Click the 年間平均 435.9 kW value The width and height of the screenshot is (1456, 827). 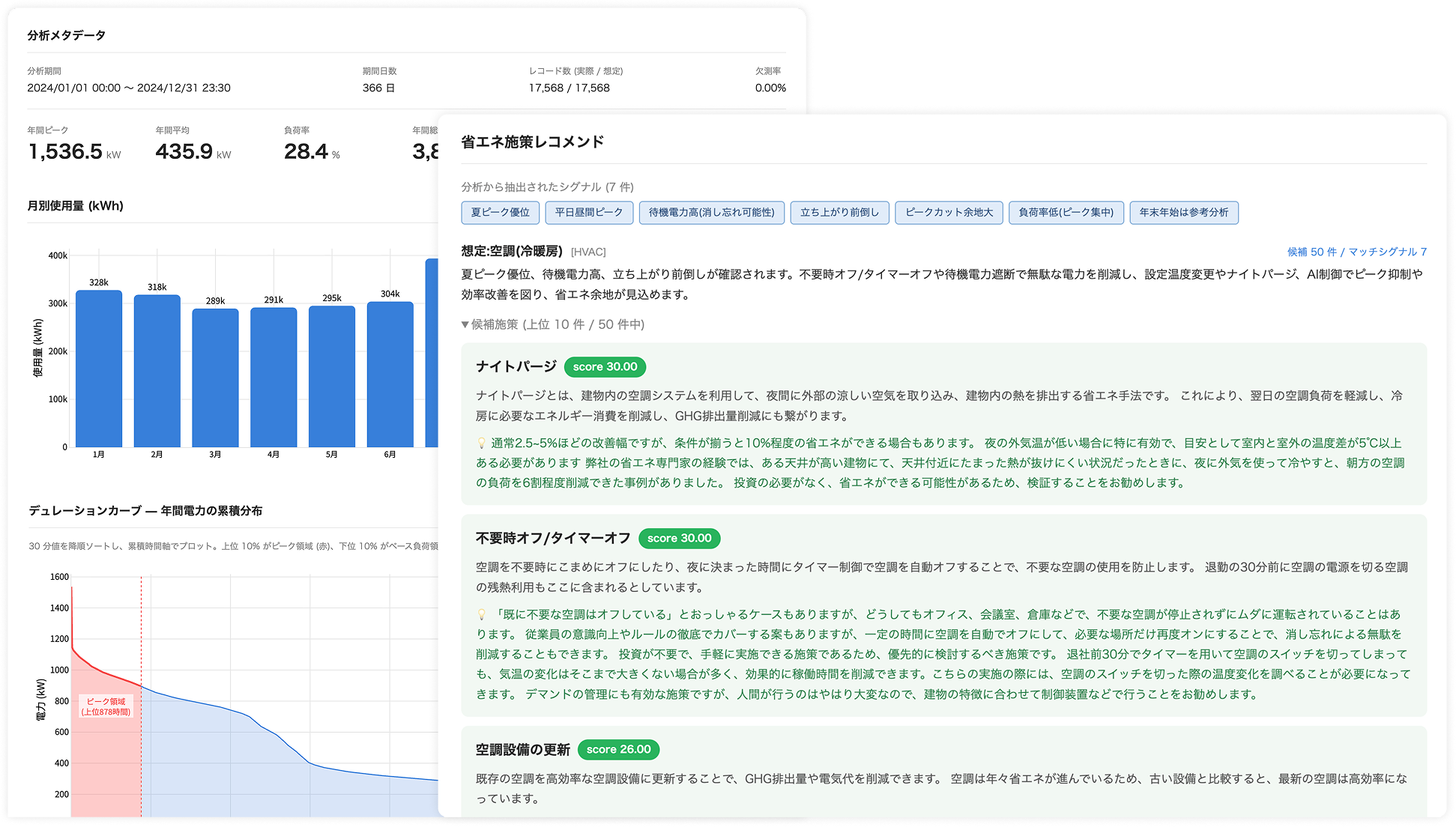193,152
